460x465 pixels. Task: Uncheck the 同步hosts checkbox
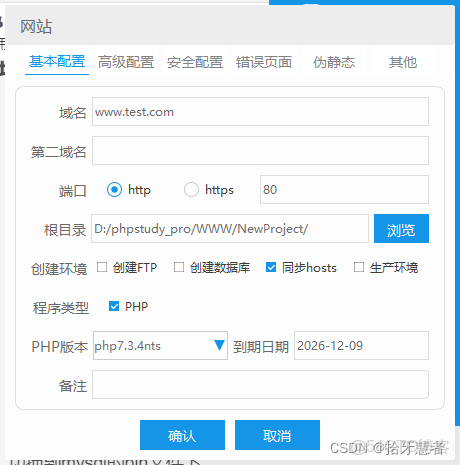click(271, 267)
